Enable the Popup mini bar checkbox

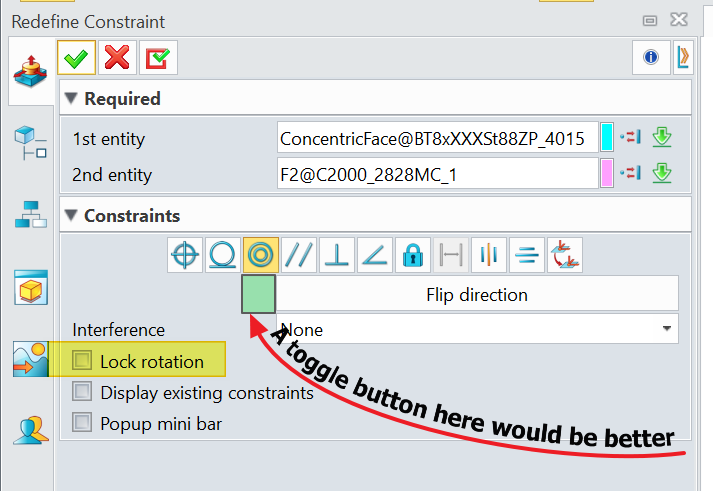pos(82,422)
